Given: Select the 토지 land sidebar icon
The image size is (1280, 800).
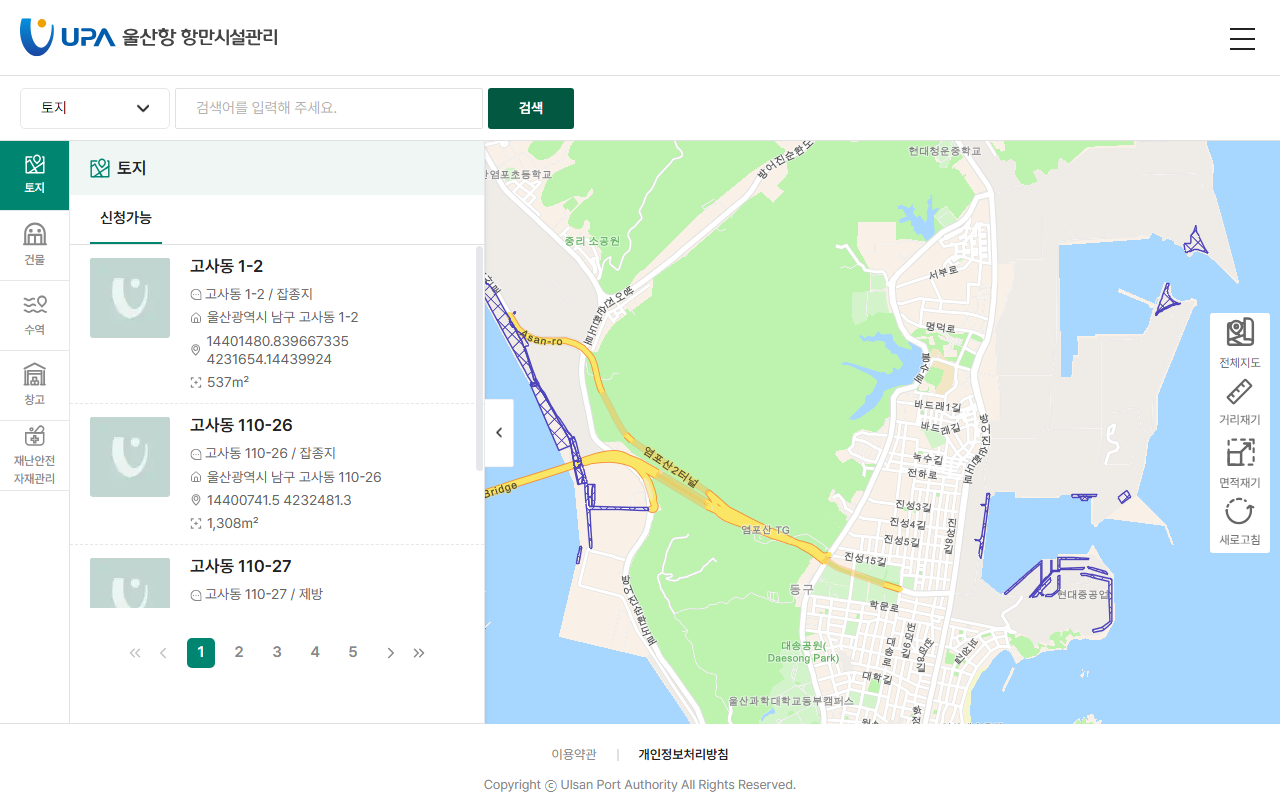Looking at the screenshot, I should [34, 175].
